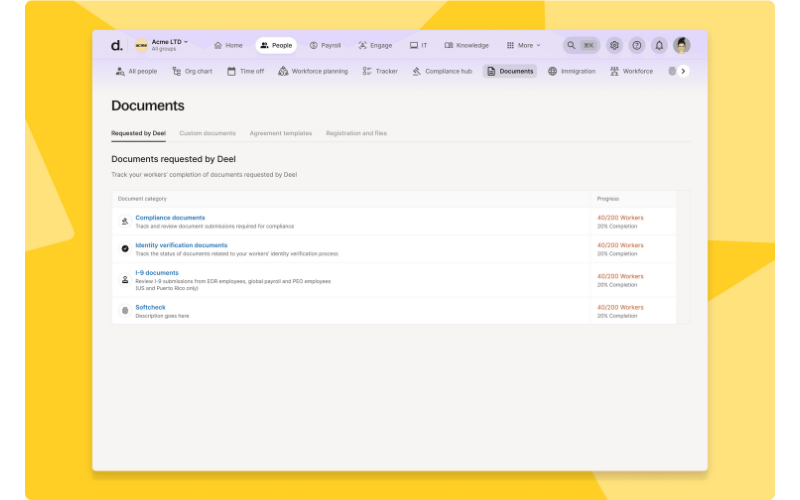Open the Compliance documents link
This screenshot has height=500, width=800.
tap(170, 218)
